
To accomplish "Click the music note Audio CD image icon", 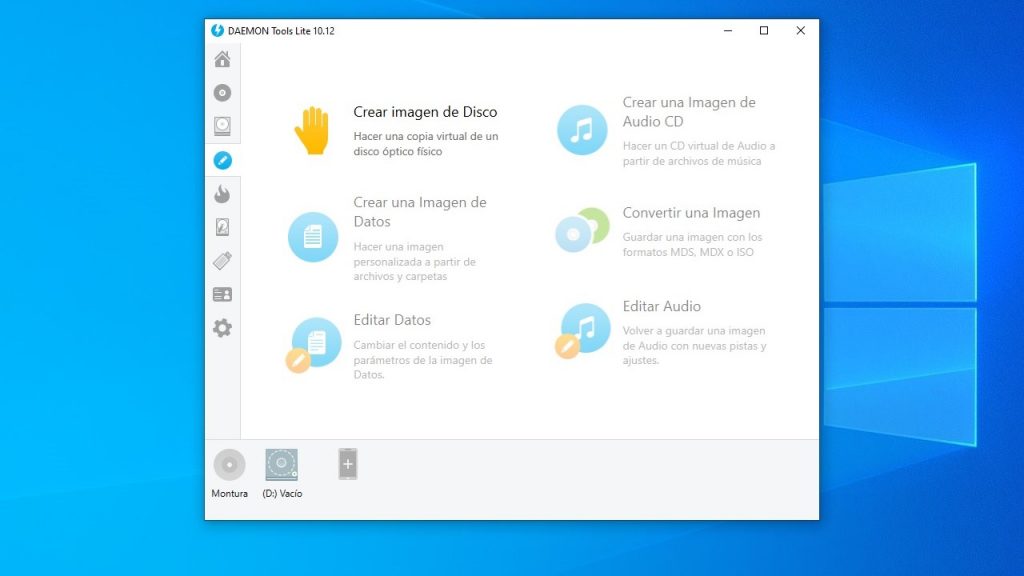I will tap(582, 130).
